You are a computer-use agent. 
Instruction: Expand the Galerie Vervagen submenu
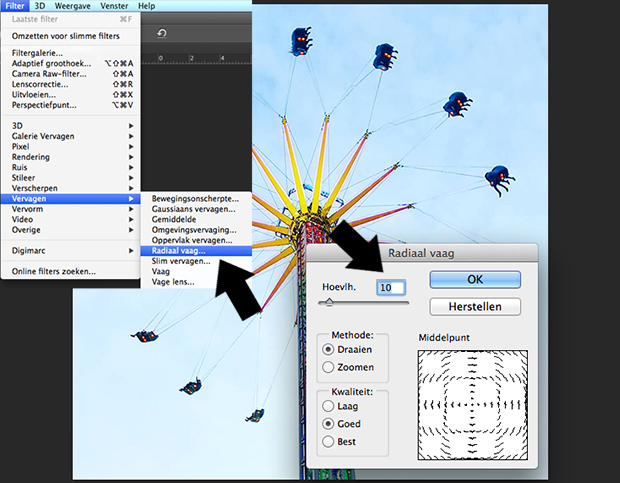[70, 136]
